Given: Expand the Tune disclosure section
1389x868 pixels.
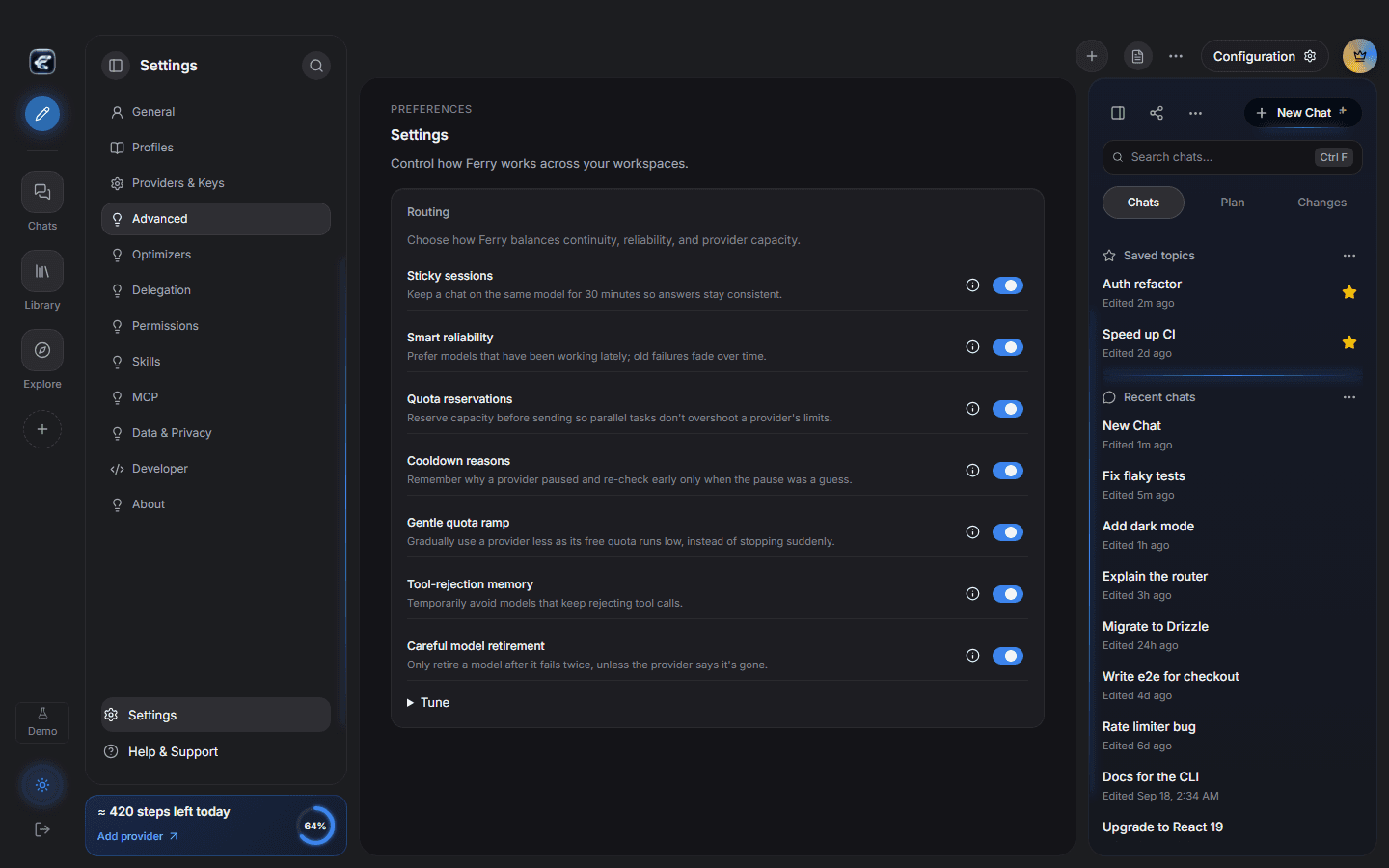Looking at the screenshot, I should pos(428,703).
